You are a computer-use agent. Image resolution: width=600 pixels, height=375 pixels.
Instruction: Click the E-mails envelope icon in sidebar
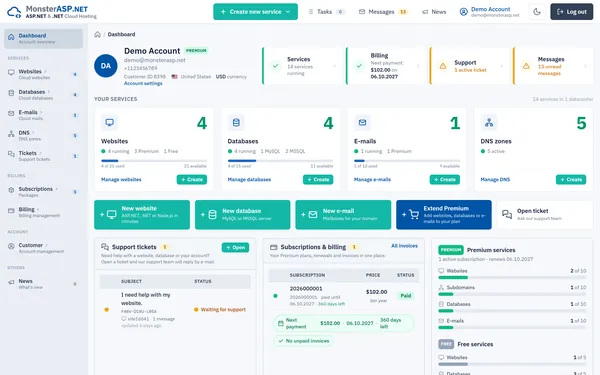(11, 113)
